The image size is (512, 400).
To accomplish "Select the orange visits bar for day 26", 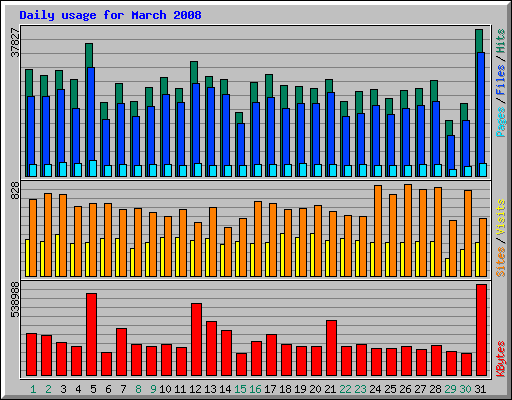I will coord(408,230).
